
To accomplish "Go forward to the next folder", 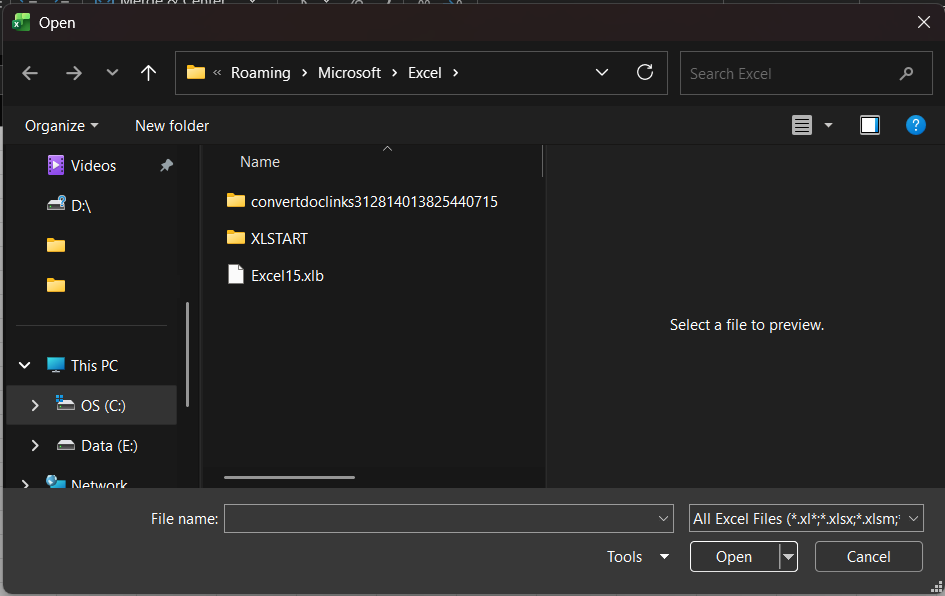I will coord(74,74).
